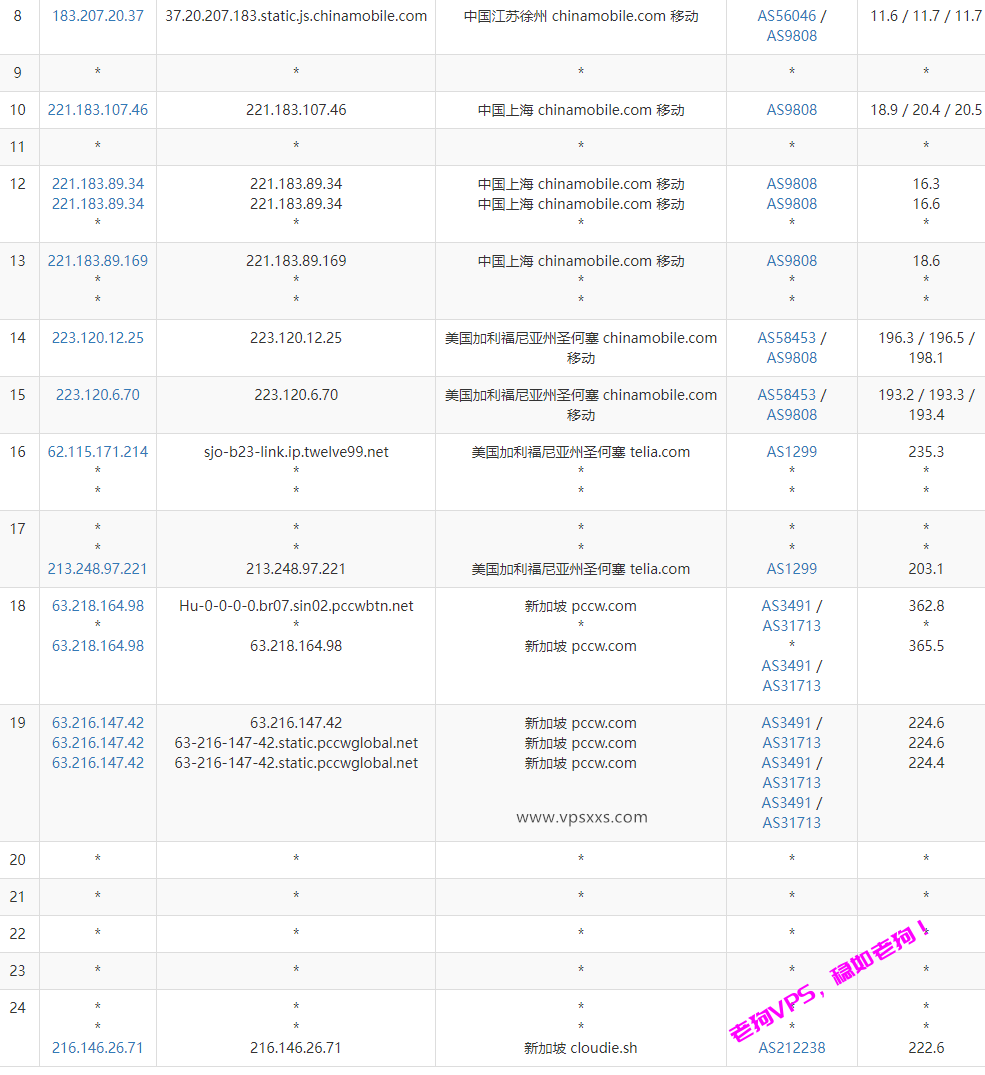Follow the 213.248.97.221 IP link in hop 17
This screenshot has width=985, height=1075.
98,569
